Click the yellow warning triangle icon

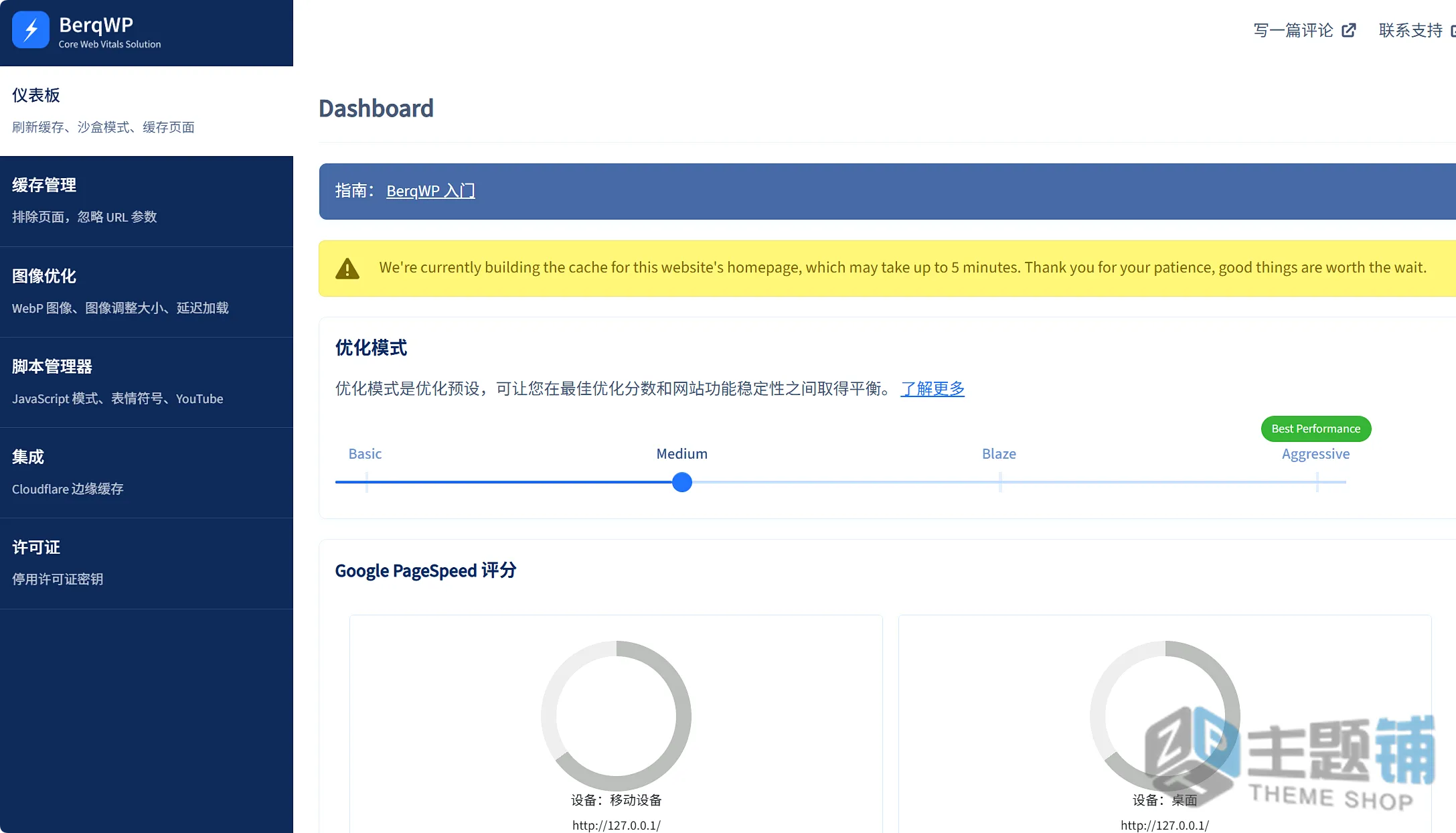click(347, 268)
